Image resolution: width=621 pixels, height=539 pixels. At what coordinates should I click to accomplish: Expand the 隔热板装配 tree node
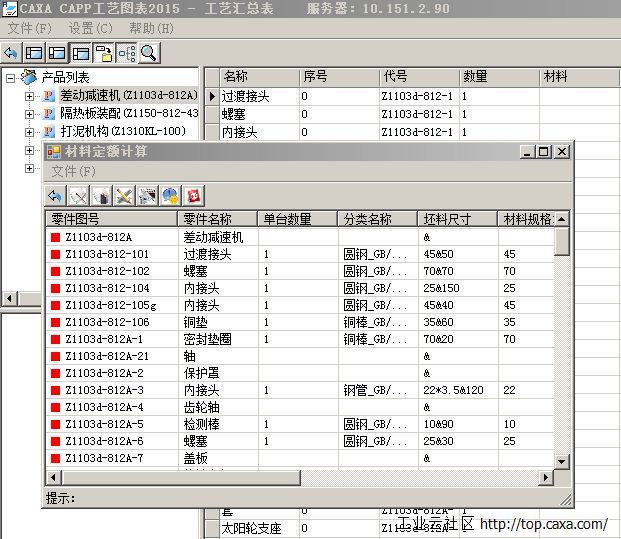(30, 114)
